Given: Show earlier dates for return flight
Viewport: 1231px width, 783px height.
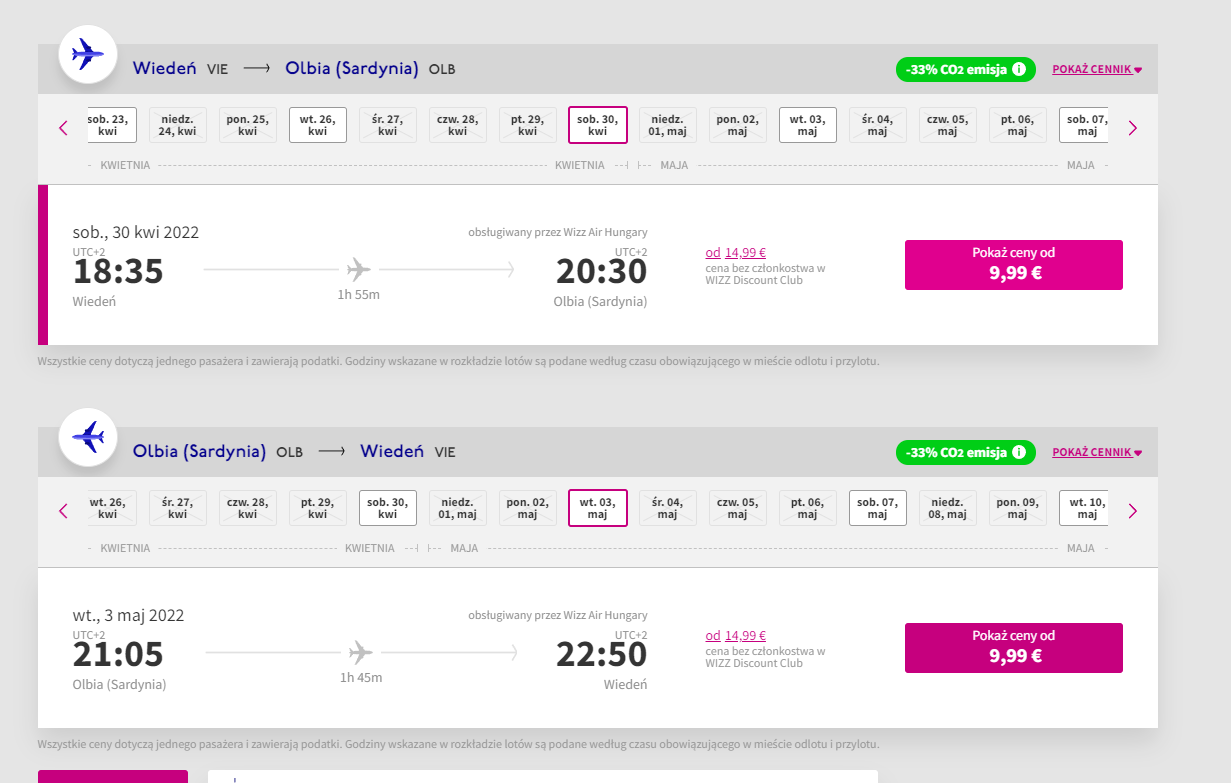Looking at the screenshot, I should click(63, 511).
